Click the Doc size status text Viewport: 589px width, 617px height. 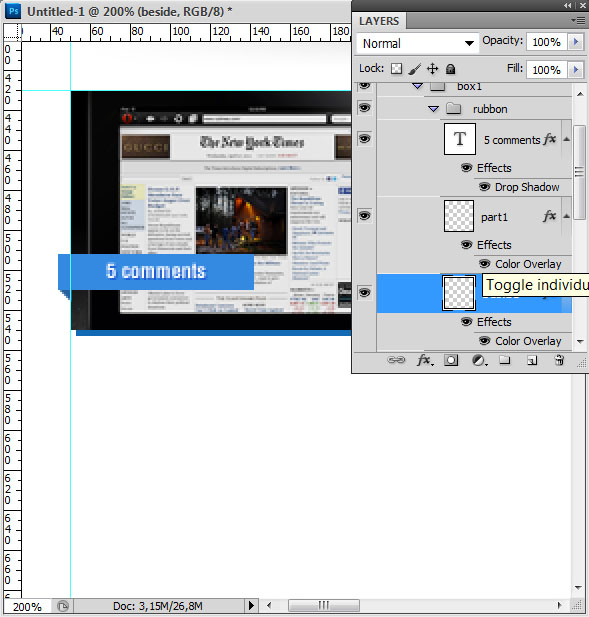click(158, 606)
